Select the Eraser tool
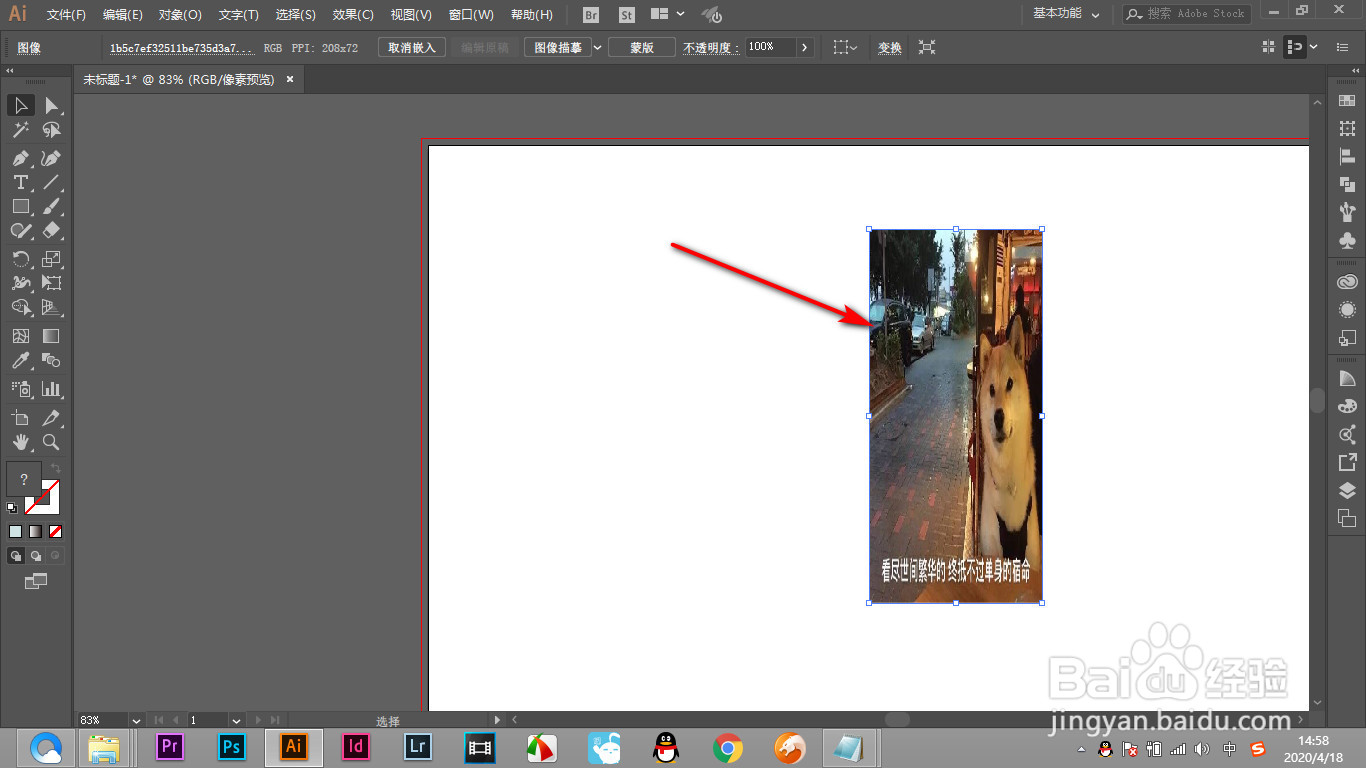 pos(51,230)
